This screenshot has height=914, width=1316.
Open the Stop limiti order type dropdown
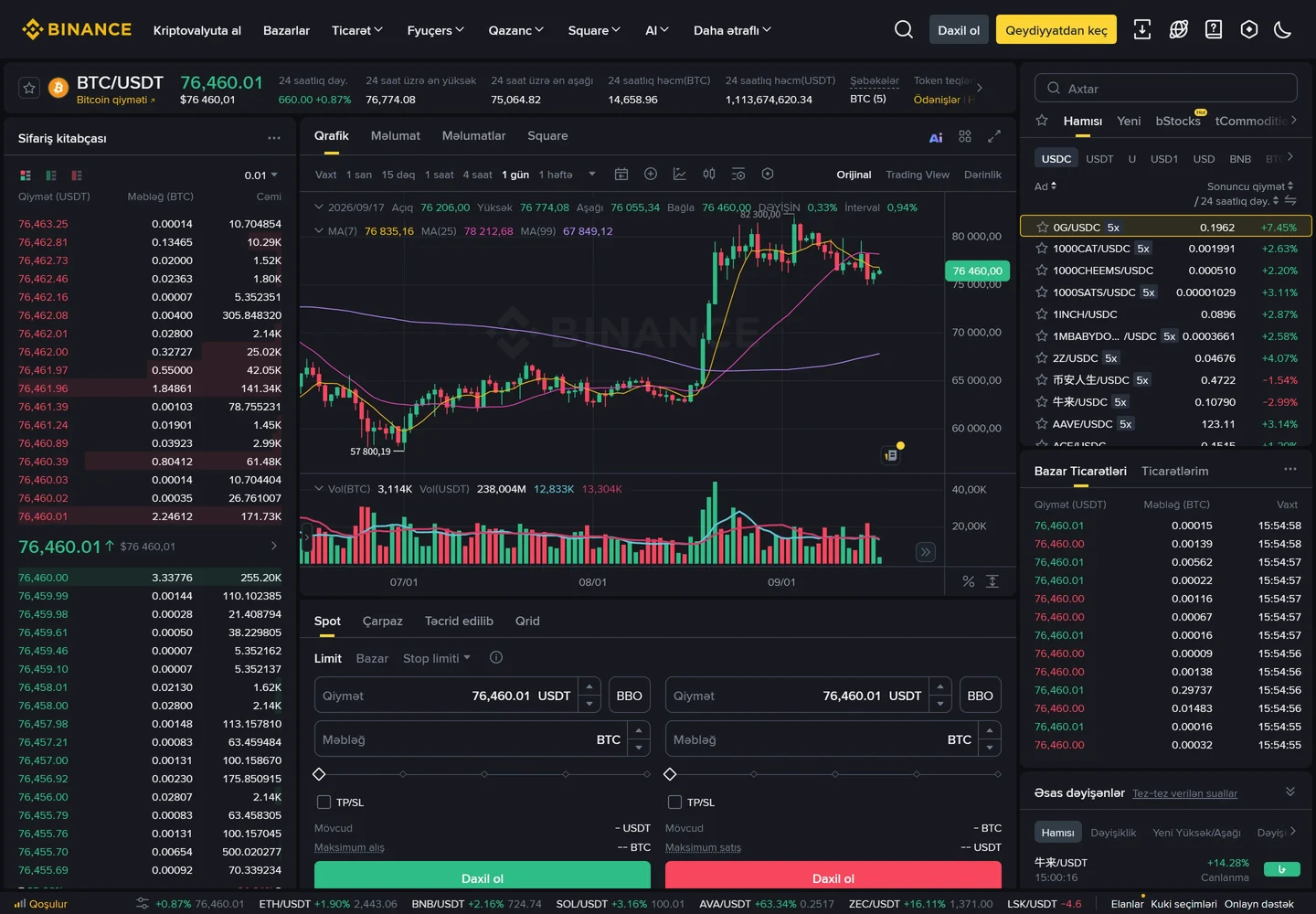click(437, 658)
